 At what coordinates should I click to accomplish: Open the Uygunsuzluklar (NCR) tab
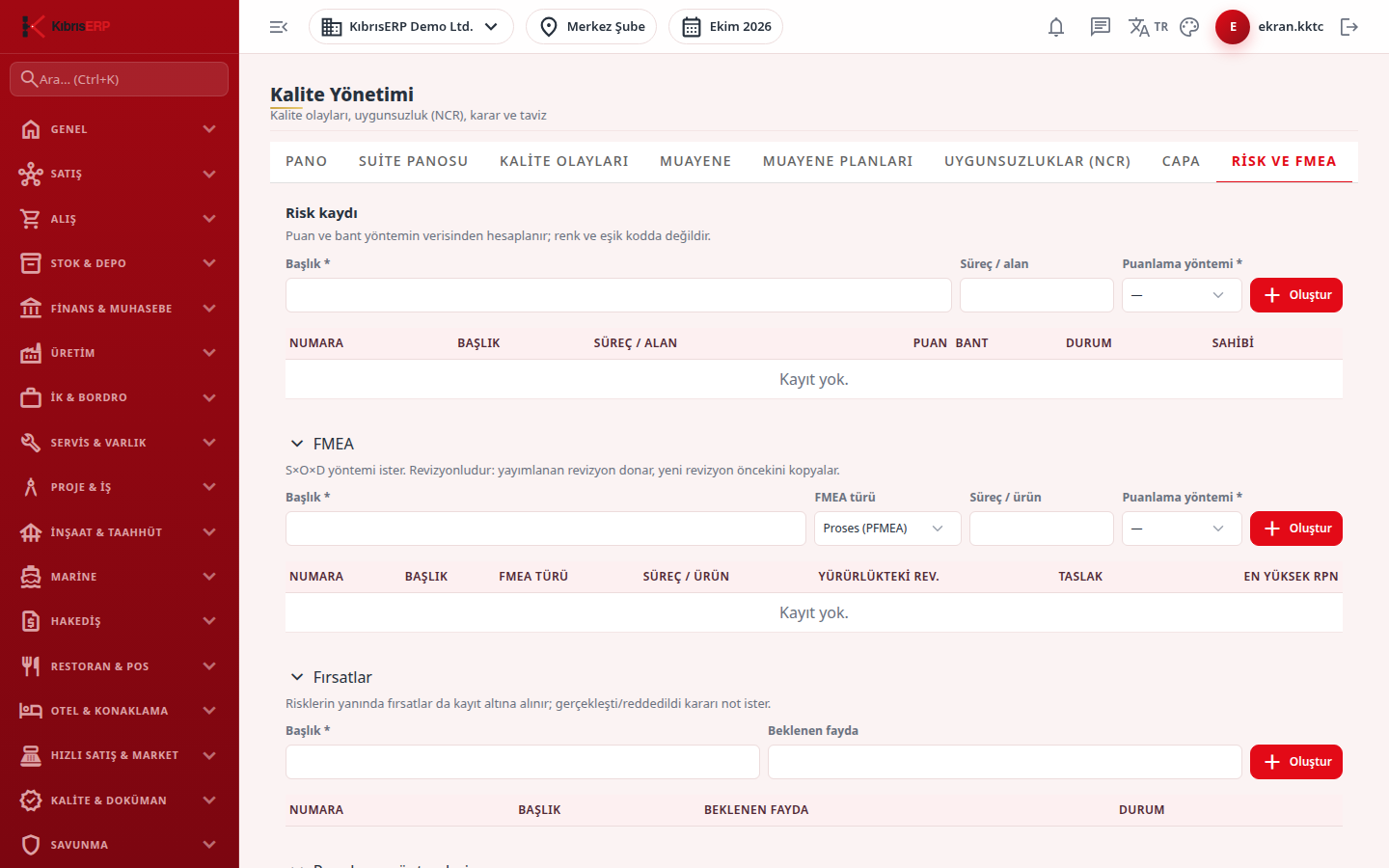(x=1038, y=161)
